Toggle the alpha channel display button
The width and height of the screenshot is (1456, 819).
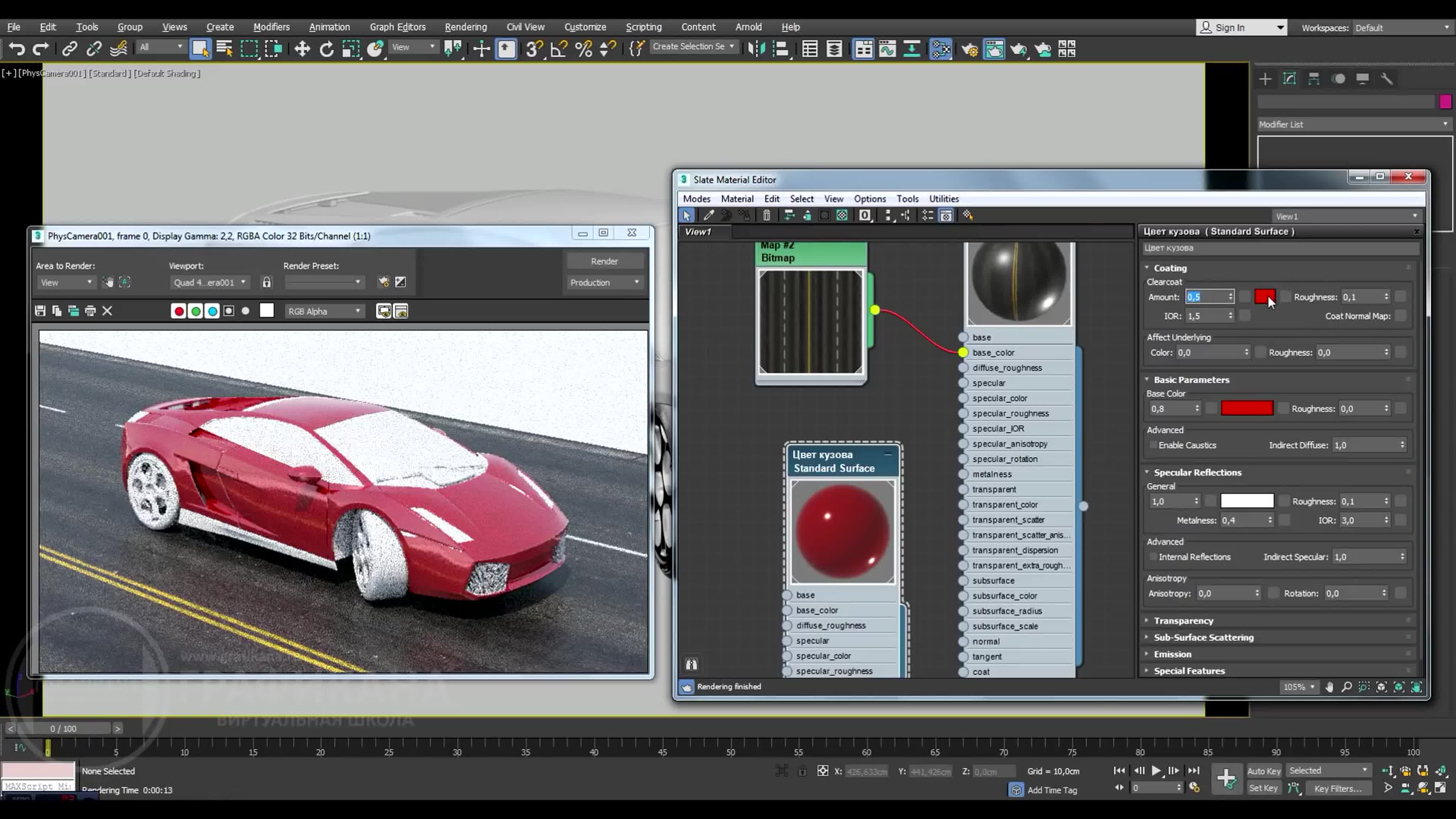[229, 311]
